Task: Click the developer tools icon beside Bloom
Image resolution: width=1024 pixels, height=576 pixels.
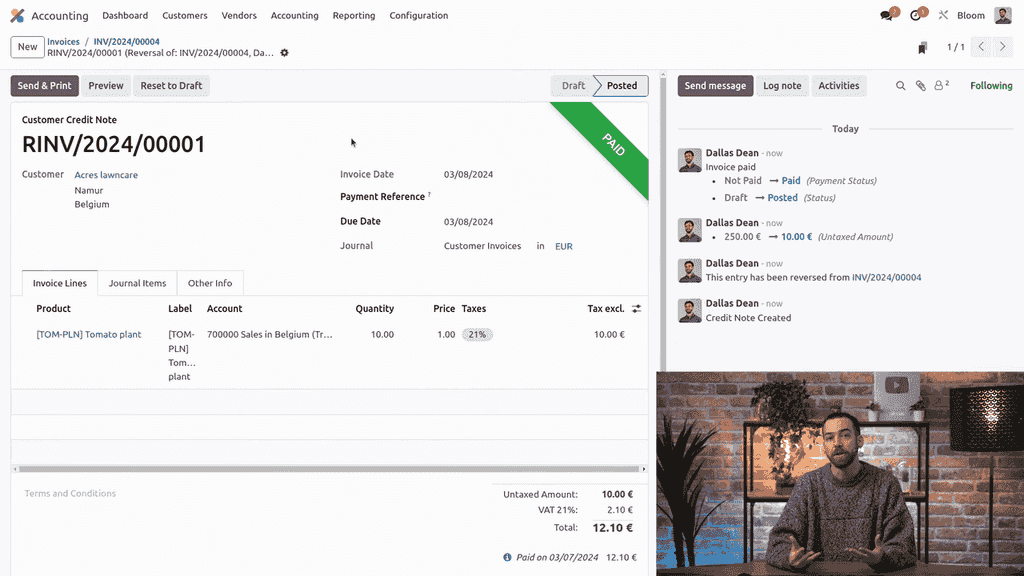Action: (941, 15)
